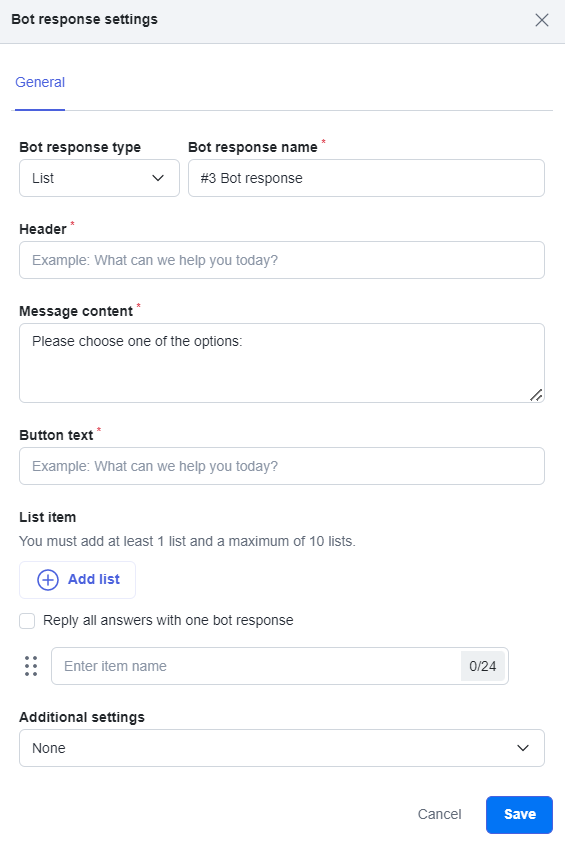Click the chevron in Bot response type
The image size is (565, 841).
(158, 178)
